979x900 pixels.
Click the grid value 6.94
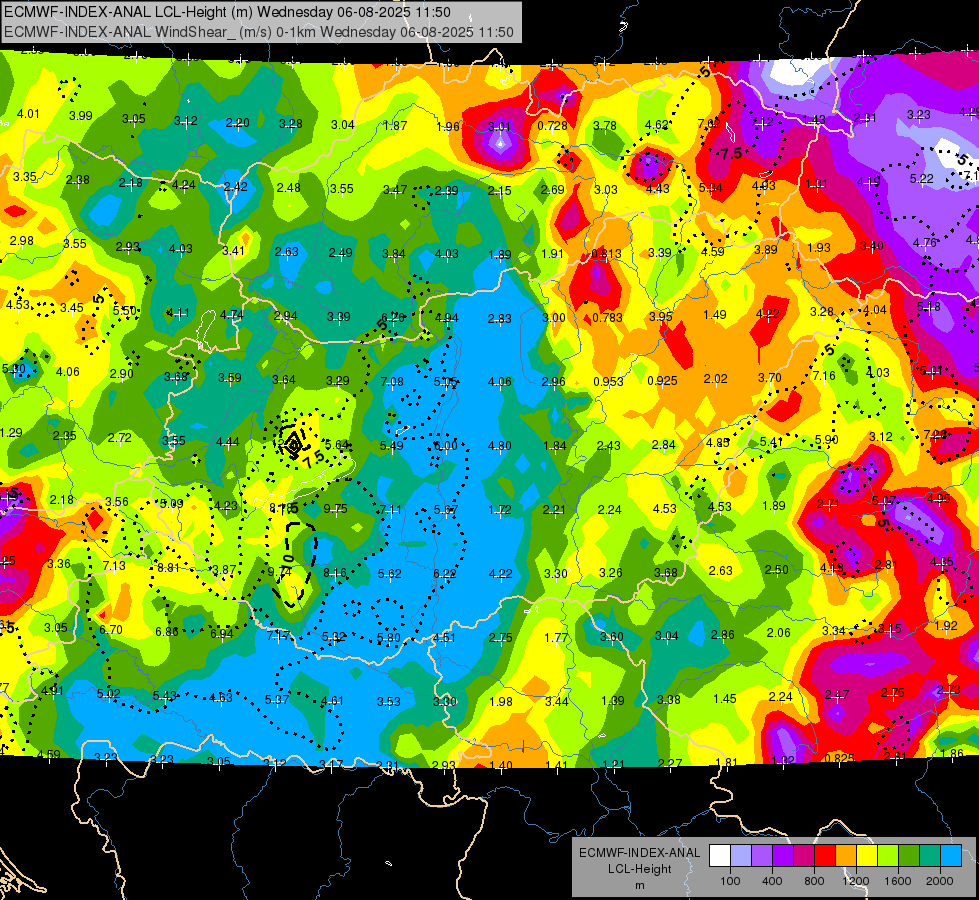222,633
